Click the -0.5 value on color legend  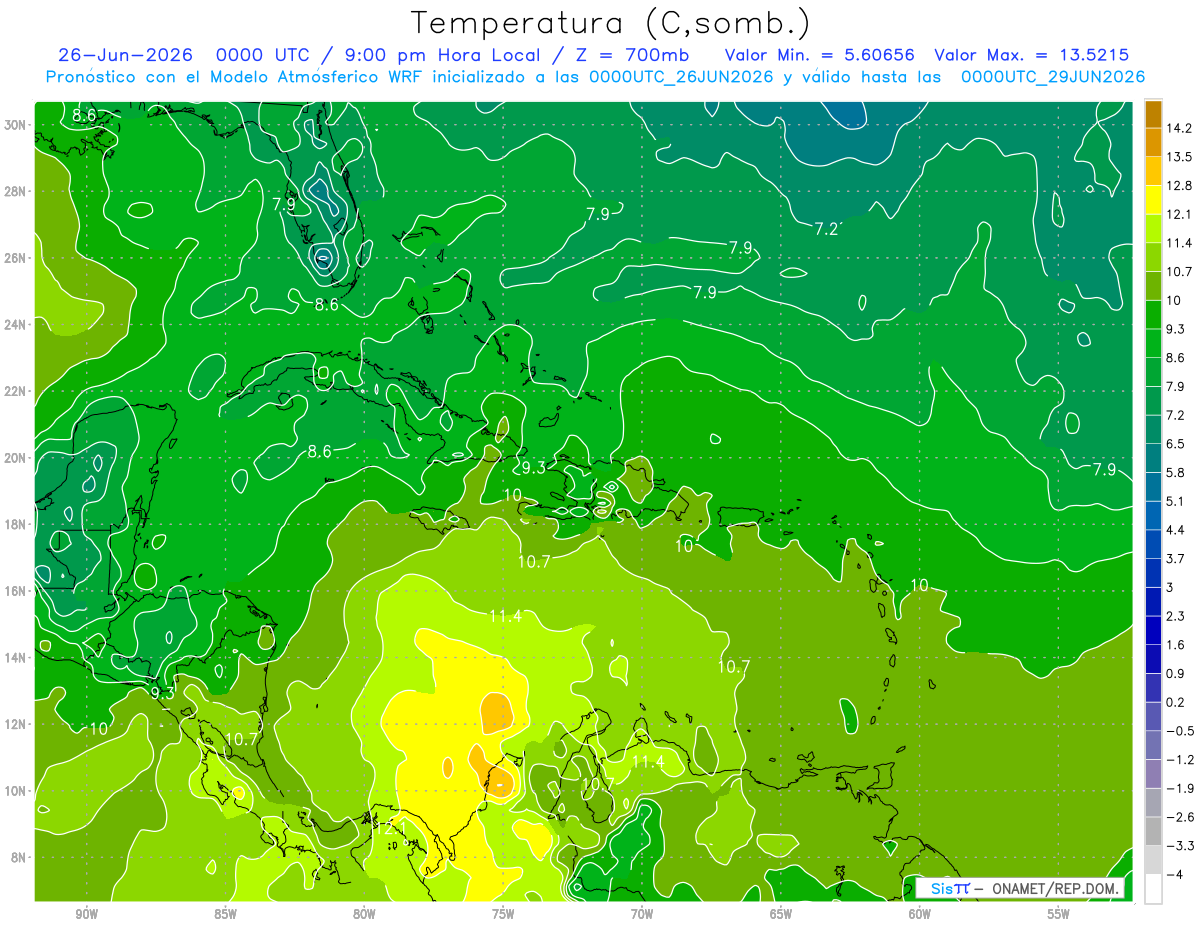(1179, 731)
